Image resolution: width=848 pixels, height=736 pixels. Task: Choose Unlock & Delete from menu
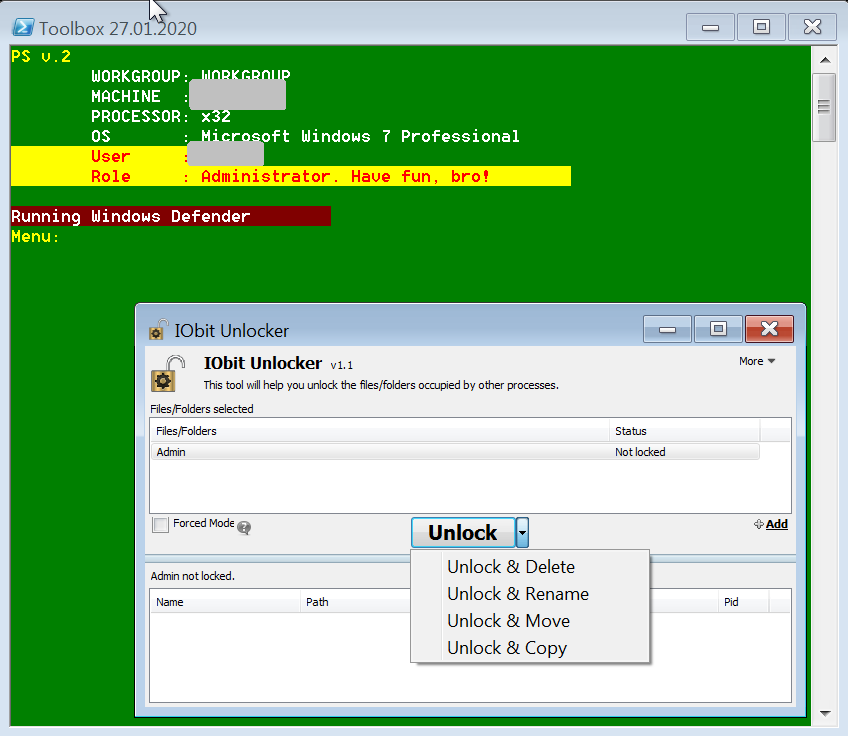tap(511, 567)
